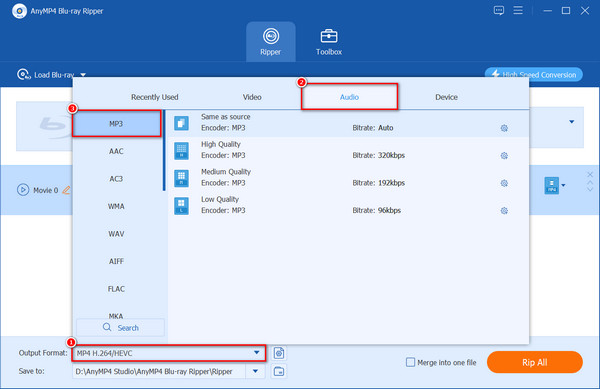
Task: Click the Load Blu-ray disc icon
Action: (x=23, y=74)
